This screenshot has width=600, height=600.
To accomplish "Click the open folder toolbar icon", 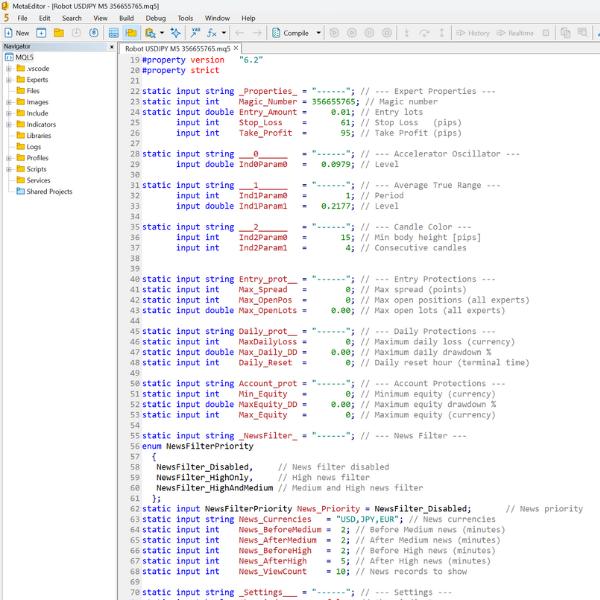I will coord(60,33).
